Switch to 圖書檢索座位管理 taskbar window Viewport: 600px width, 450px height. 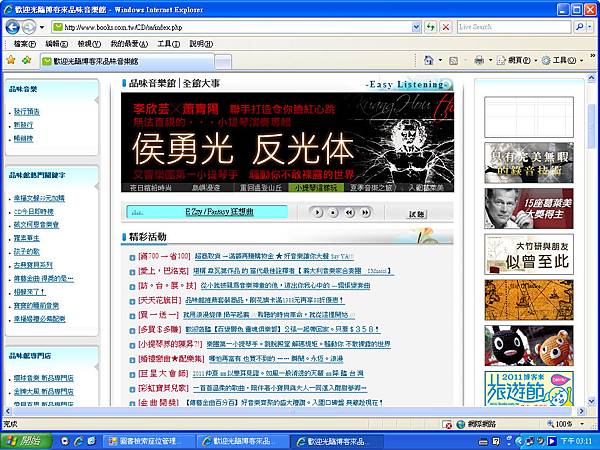148,441
